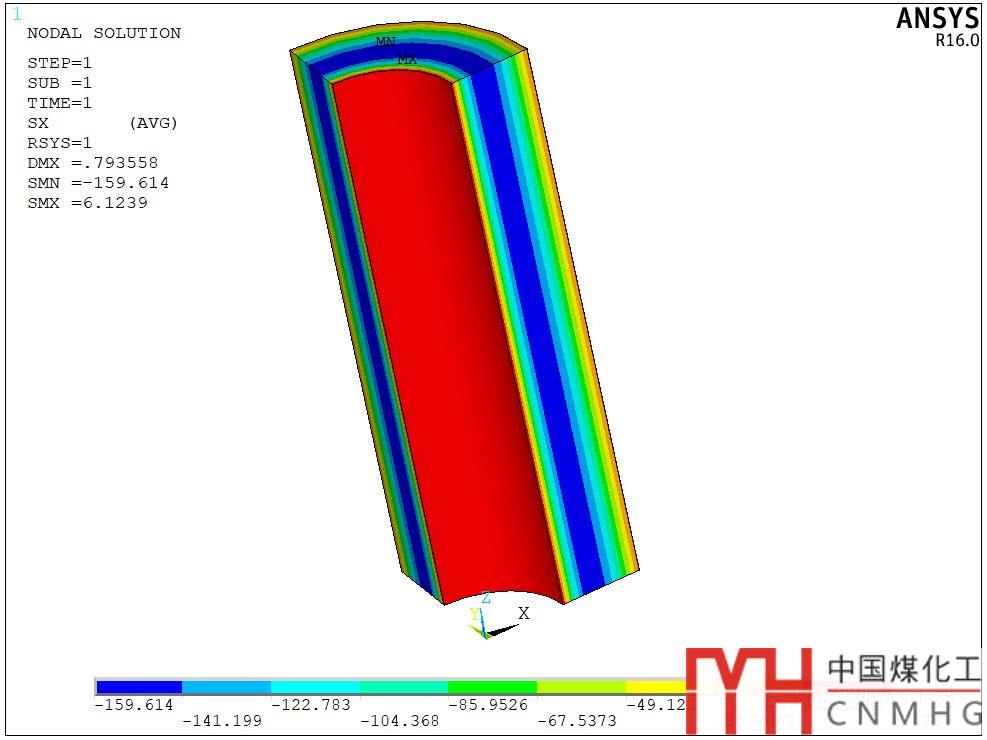The height and width of the screenshot is (740, 987).
Task: Click the DMX =.793558 readout
Action: pos(92,163)
